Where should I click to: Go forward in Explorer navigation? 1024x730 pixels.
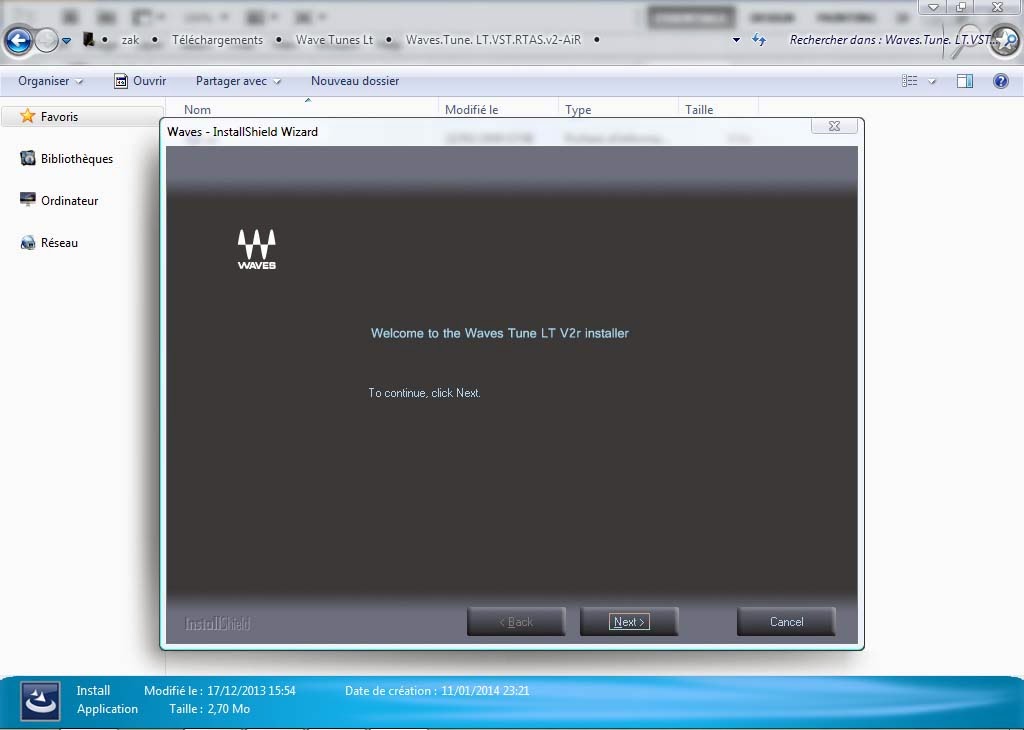(x=46, y=40)
